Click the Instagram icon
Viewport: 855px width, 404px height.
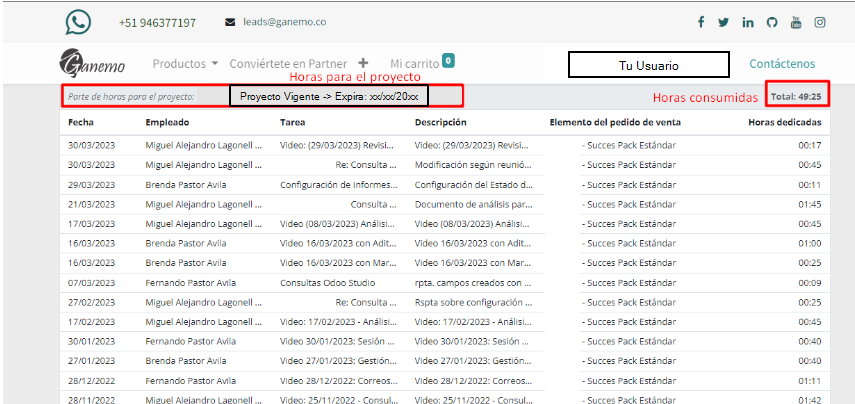coord(820,22)
